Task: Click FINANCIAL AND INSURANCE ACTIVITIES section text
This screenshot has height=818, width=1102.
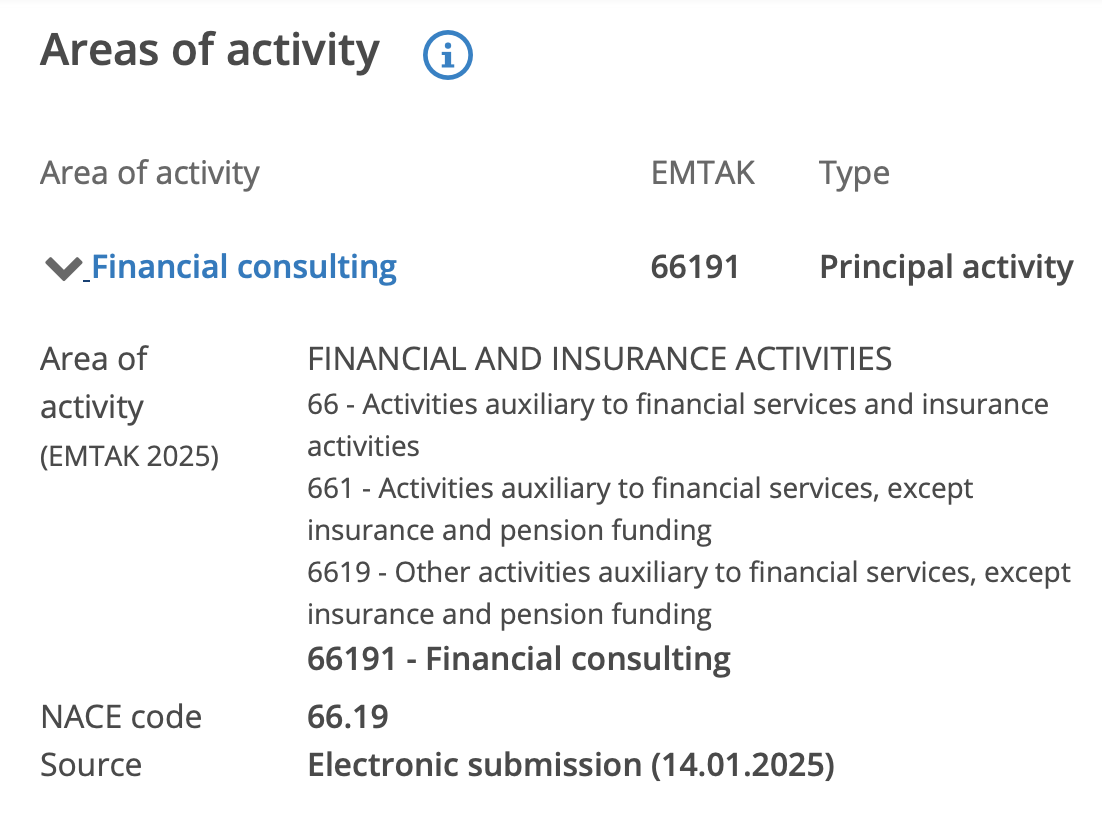Action: [599, 358]
